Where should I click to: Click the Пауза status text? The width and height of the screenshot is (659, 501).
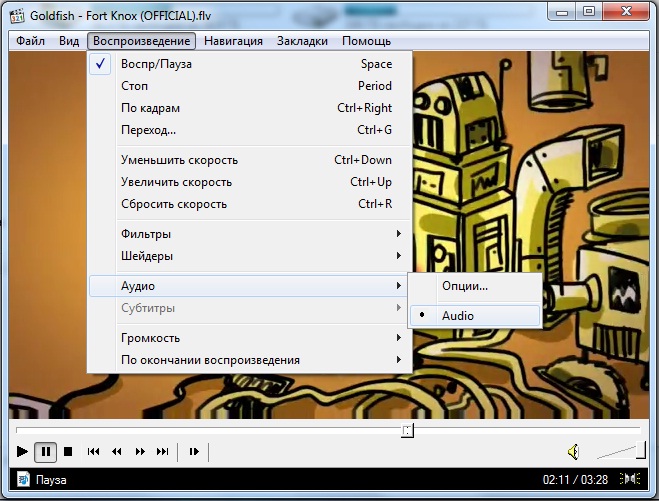coord(51,480)
